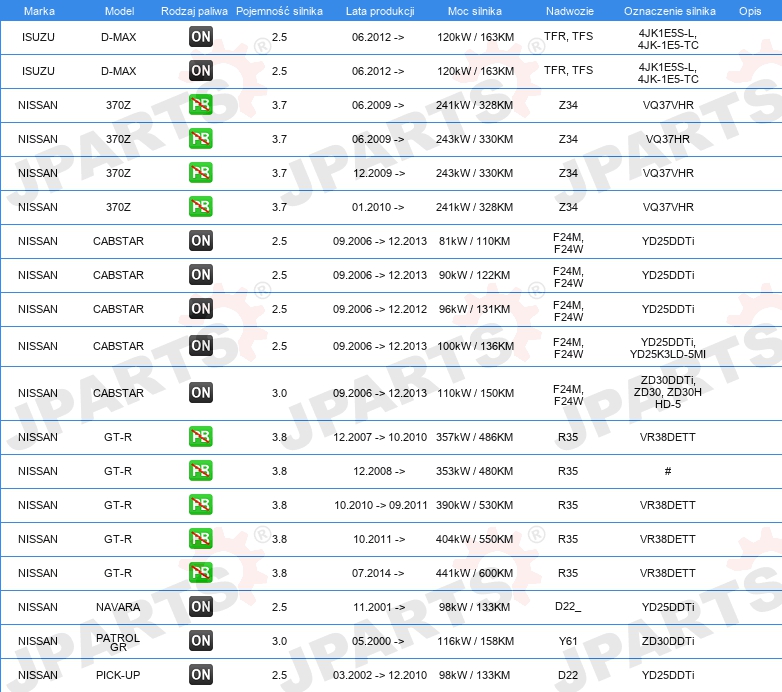Click the VQ37HR engine code cell
This screenshot has height=692, width=782.
click(668, 140)
